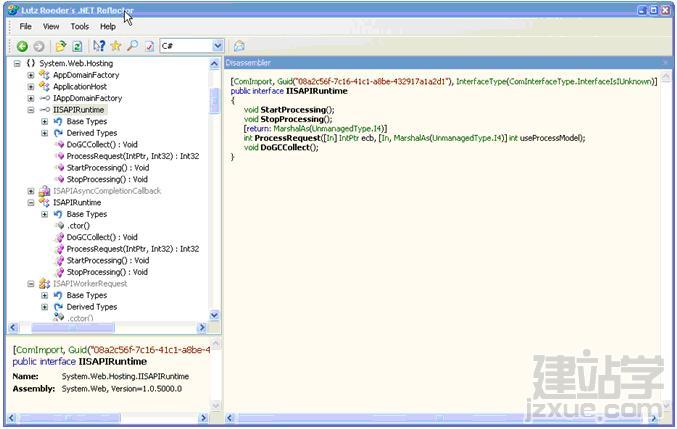
Task: Select the ApplicationHost class
Action: point(80,87)
